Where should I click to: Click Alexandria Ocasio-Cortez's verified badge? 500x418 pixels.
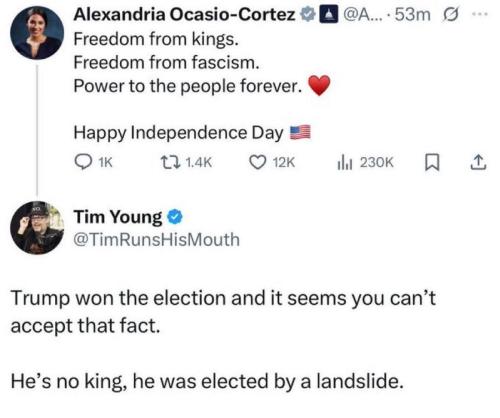pos(308,15)
